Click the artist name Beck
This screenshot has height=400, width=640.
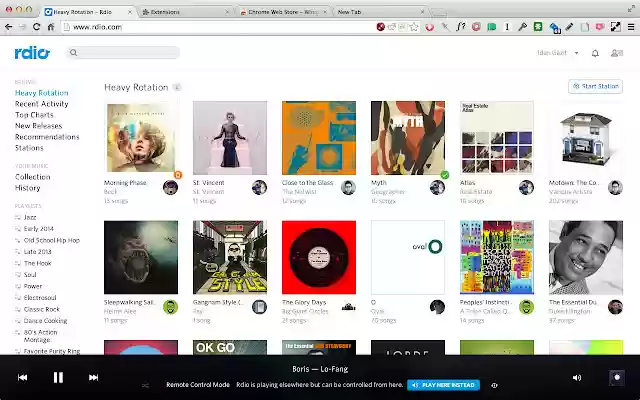[x=110, y=191]
